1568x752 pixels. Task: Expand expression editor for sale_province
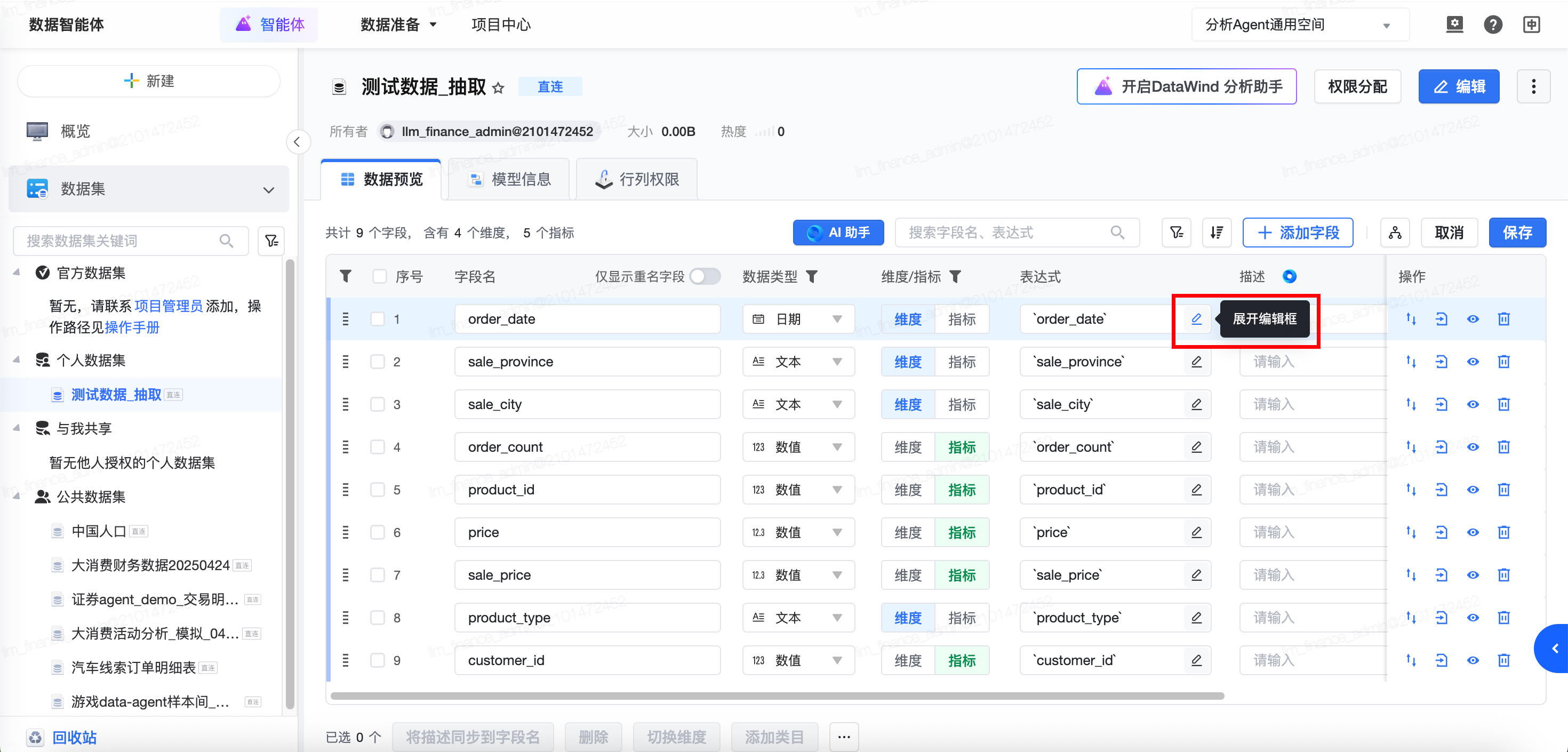1196,362
